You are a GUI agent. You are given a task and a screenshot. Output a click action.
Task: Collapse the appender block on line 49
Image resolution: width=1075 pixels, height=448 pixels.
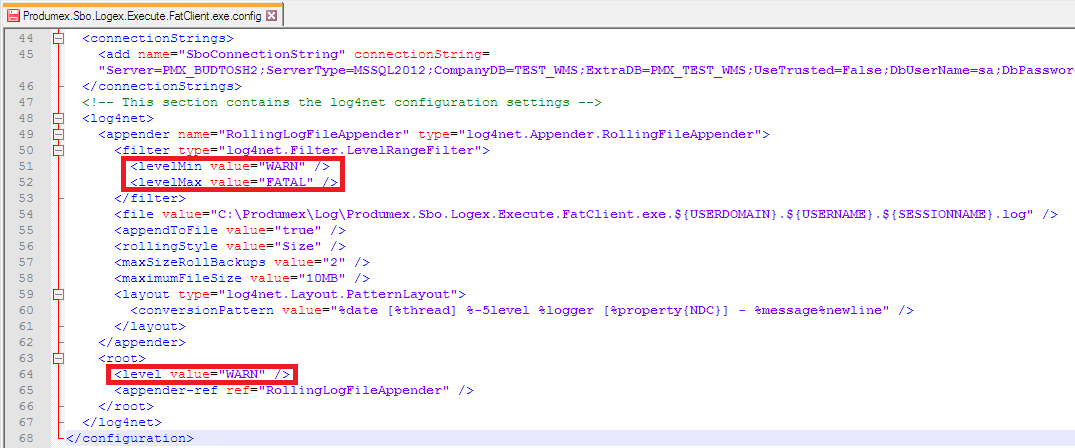coord(58,134)
